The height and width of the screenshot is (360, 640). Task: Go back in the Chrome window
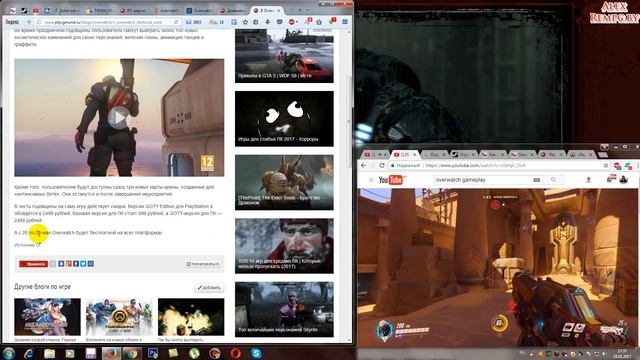[363, 165]
